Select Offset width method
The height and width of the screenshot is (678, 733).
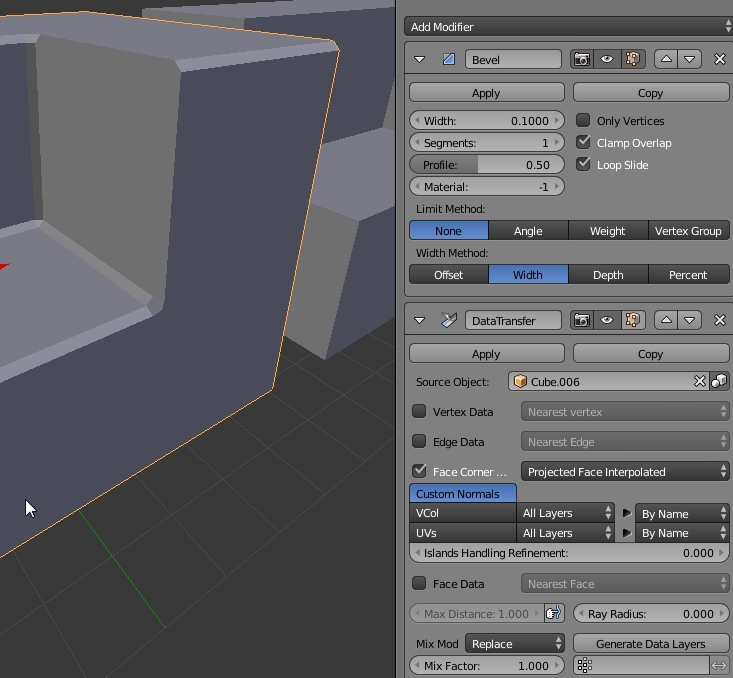click(449, 274)
